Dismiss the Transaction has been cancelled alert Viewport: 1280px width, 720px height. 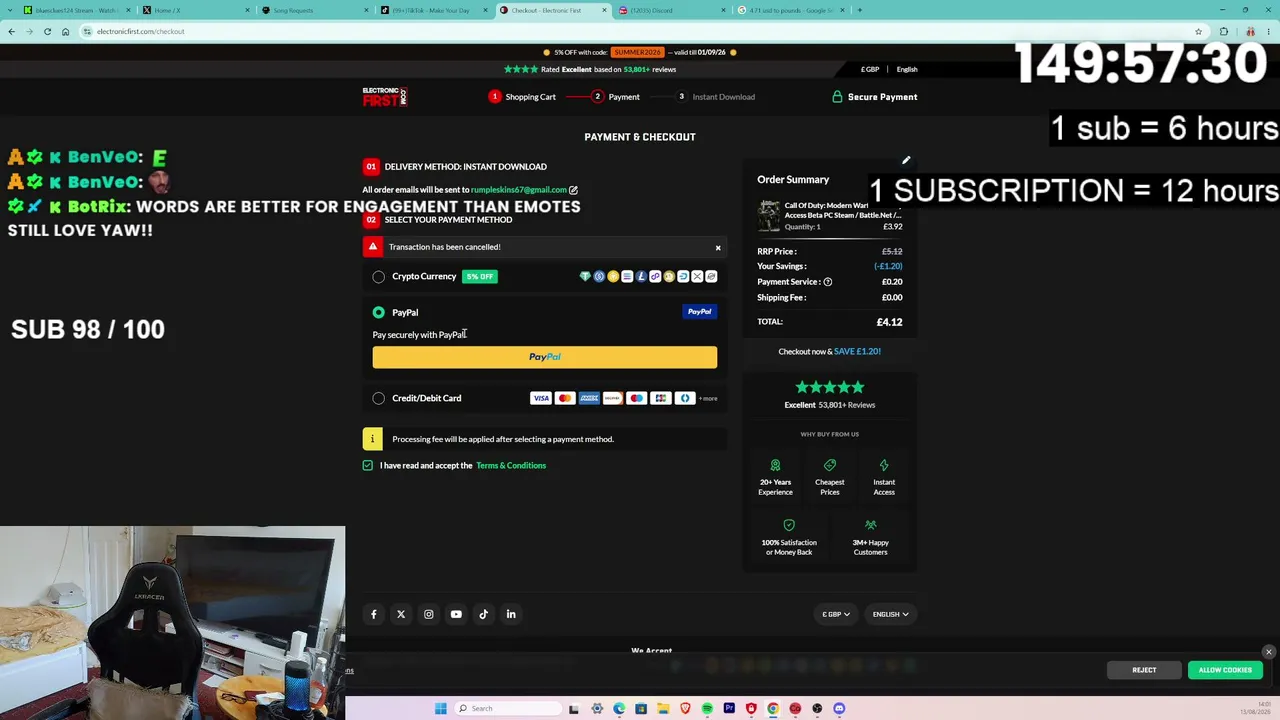pos(717,248)
